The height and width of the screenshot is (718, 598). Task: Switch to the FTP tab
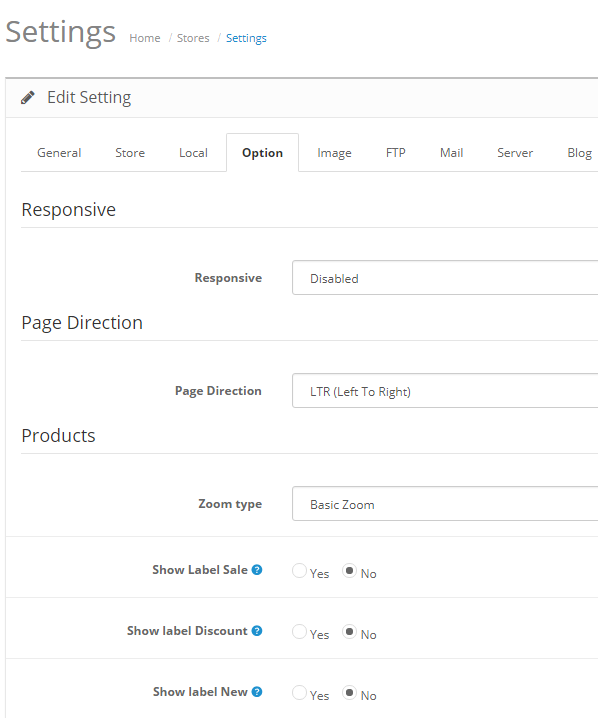coord(396,152)
